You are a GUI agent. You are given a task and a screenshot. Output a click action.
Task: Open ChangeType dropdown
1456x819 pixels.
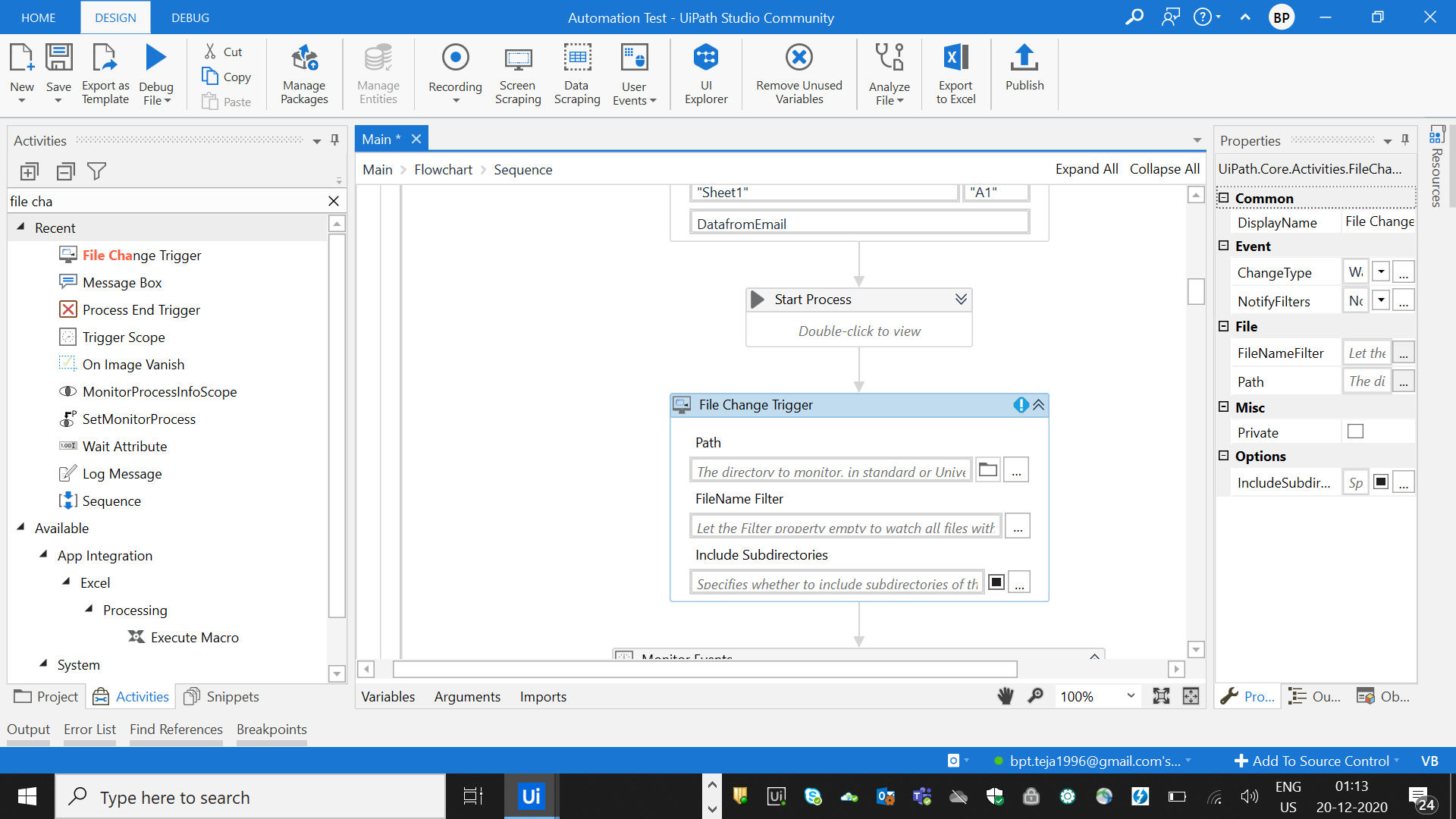[1381, 271]
